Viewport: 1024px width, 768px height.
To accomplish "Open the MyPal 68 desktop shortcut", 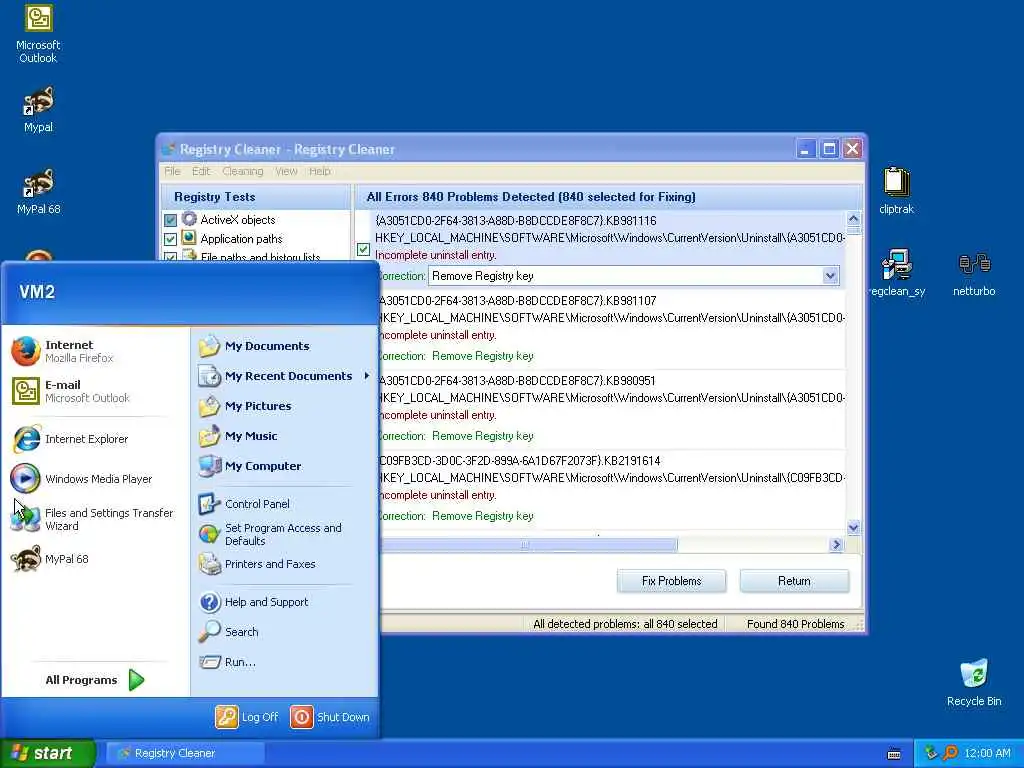I will pos(38,191).
